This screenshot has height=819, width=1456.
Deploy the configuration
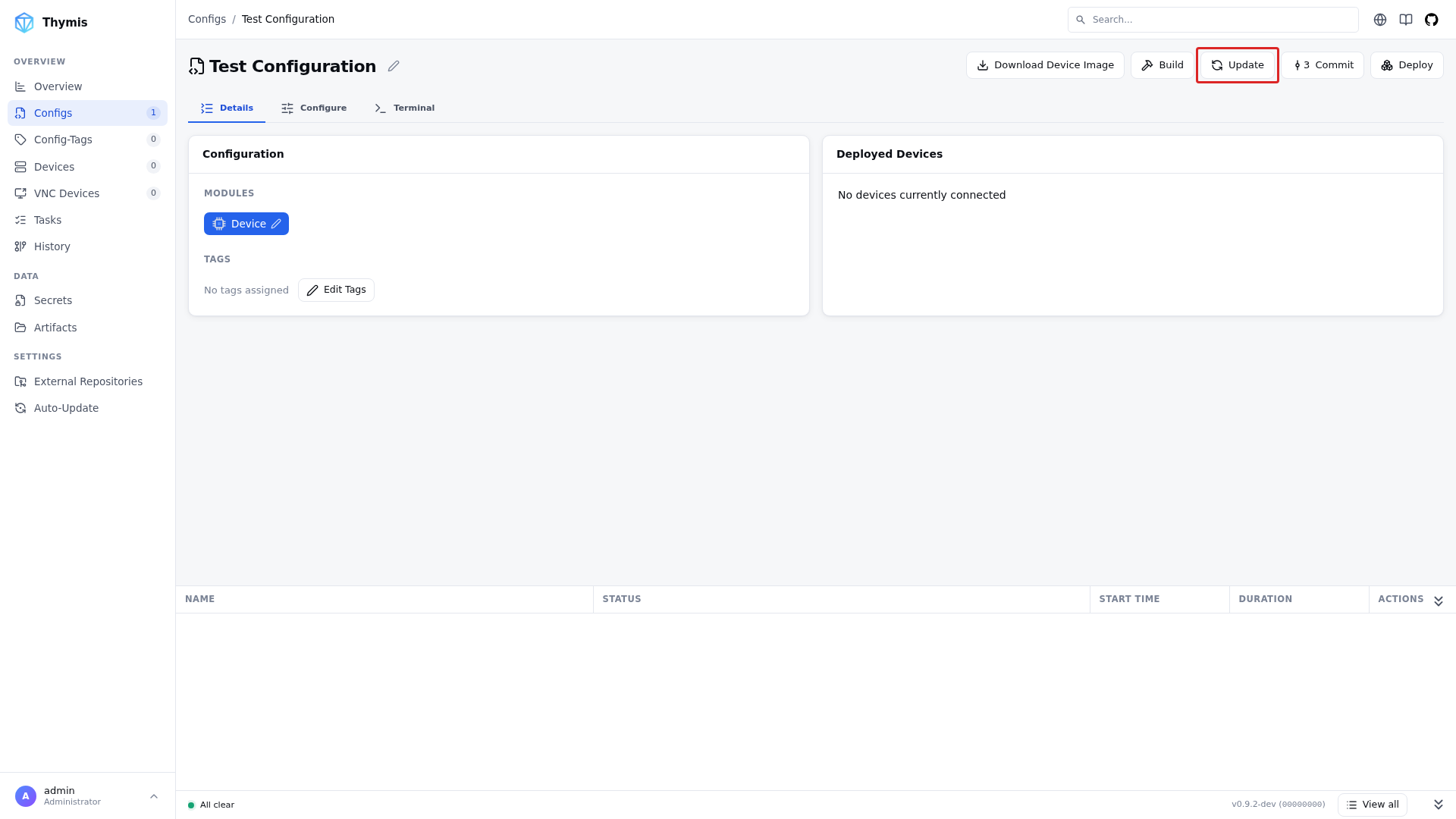tap(1407, 65)
